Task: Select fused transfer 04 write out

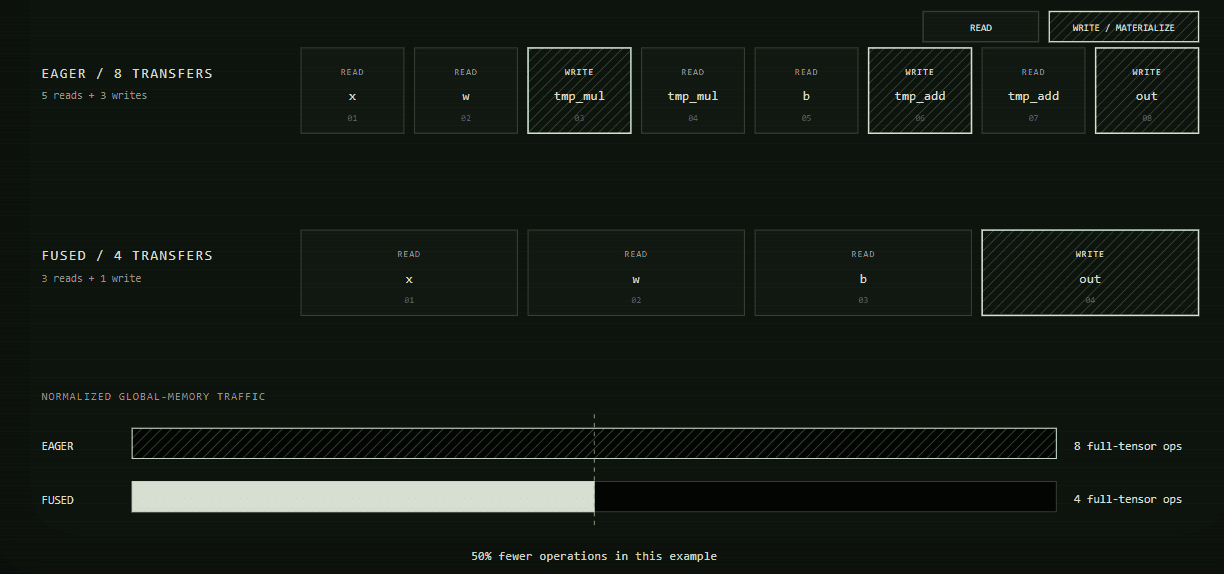Action: 1090,273
